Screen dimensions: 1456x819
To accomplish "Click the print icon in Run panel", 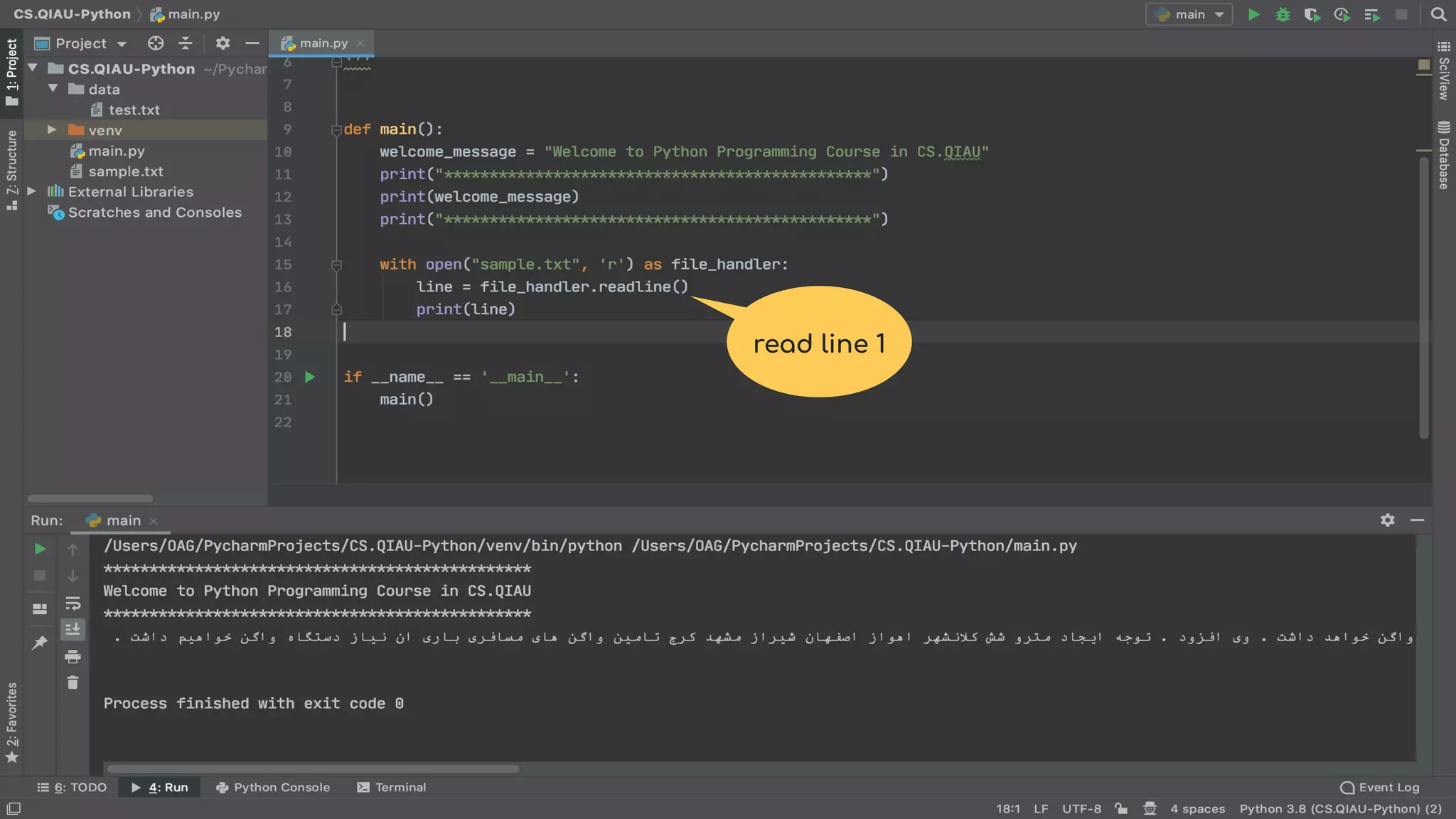I will click(x=73, y=656).
